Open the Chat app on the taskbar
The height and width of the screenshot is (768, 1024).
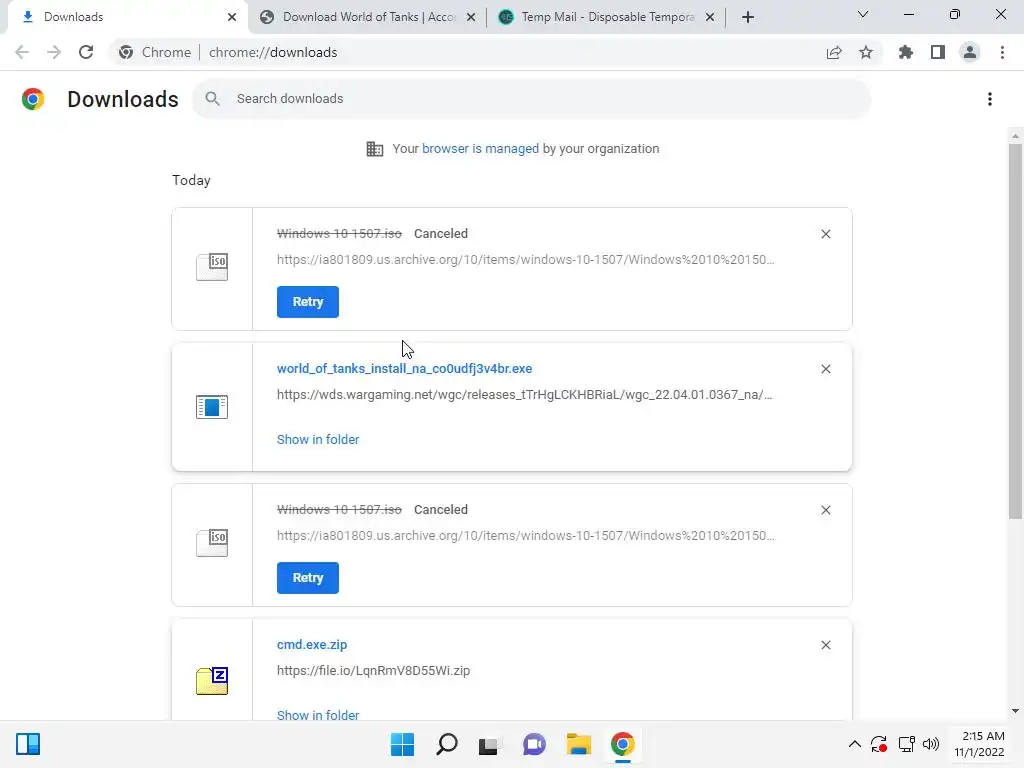pyautogui.click(x=534, y=744)
